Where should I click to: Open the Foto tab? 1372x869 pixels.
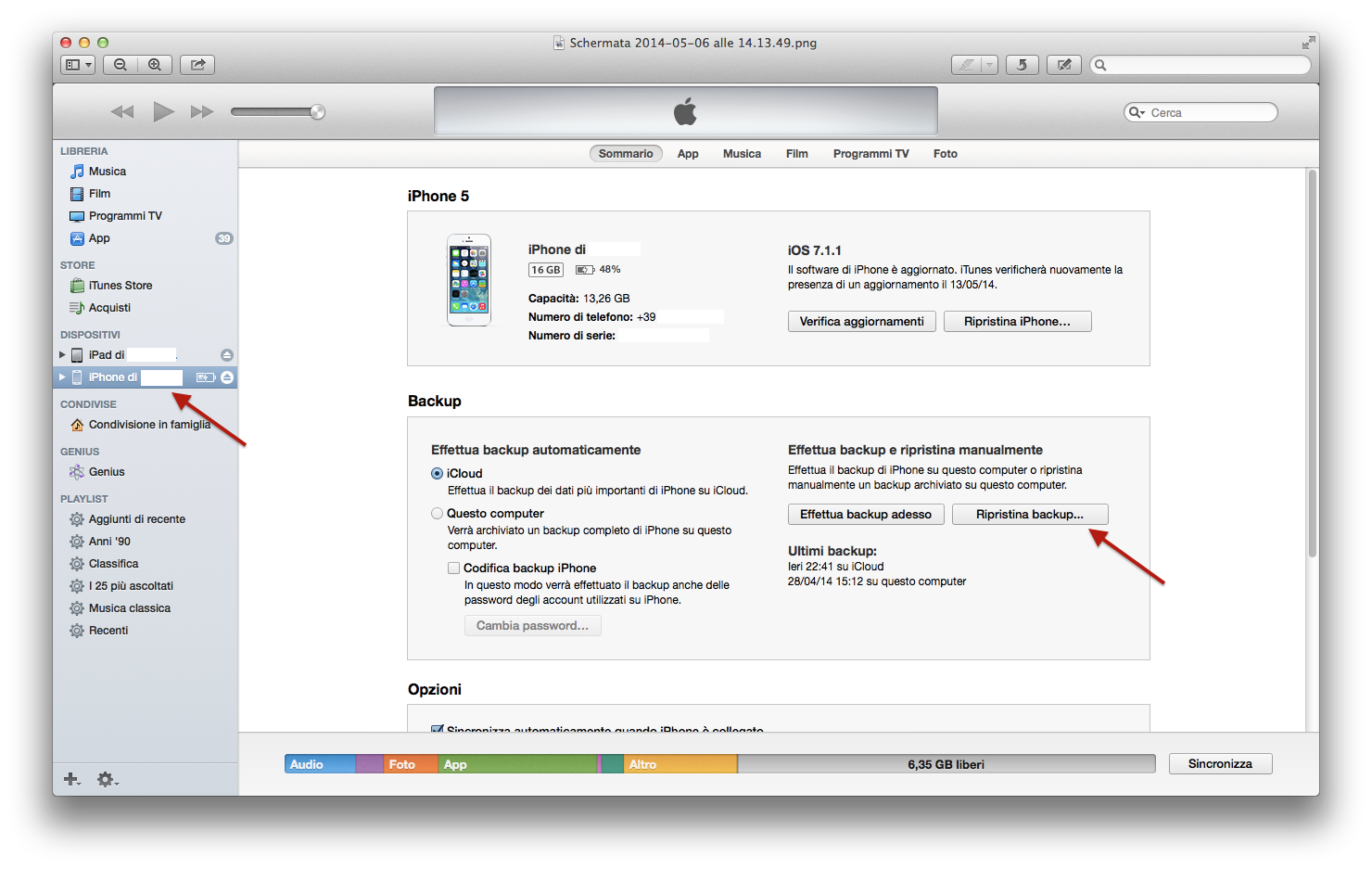tap(946, 154)
